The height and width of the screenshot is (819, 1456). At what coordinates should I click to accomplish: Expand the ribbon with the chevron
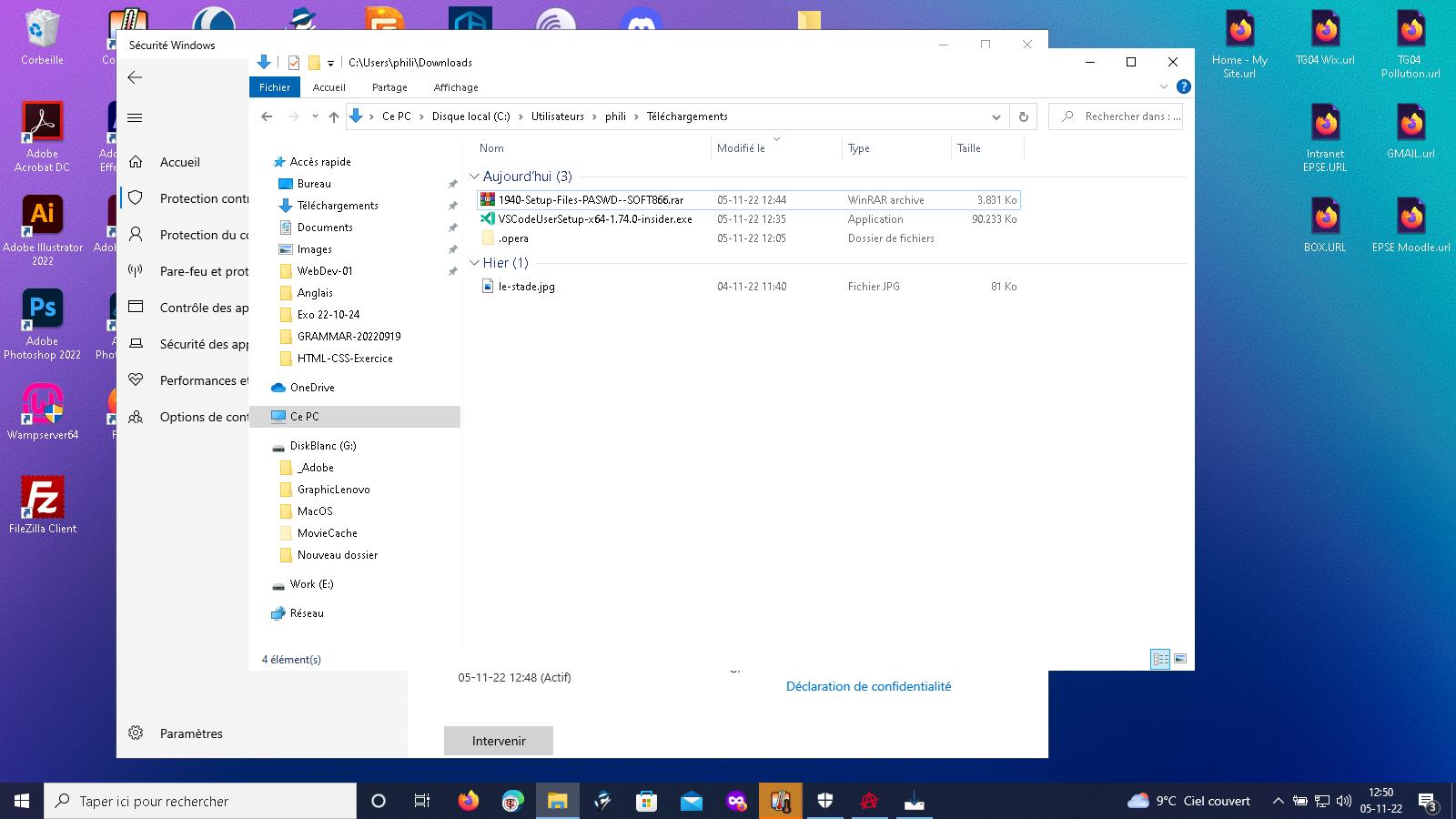pos(1163,87)
